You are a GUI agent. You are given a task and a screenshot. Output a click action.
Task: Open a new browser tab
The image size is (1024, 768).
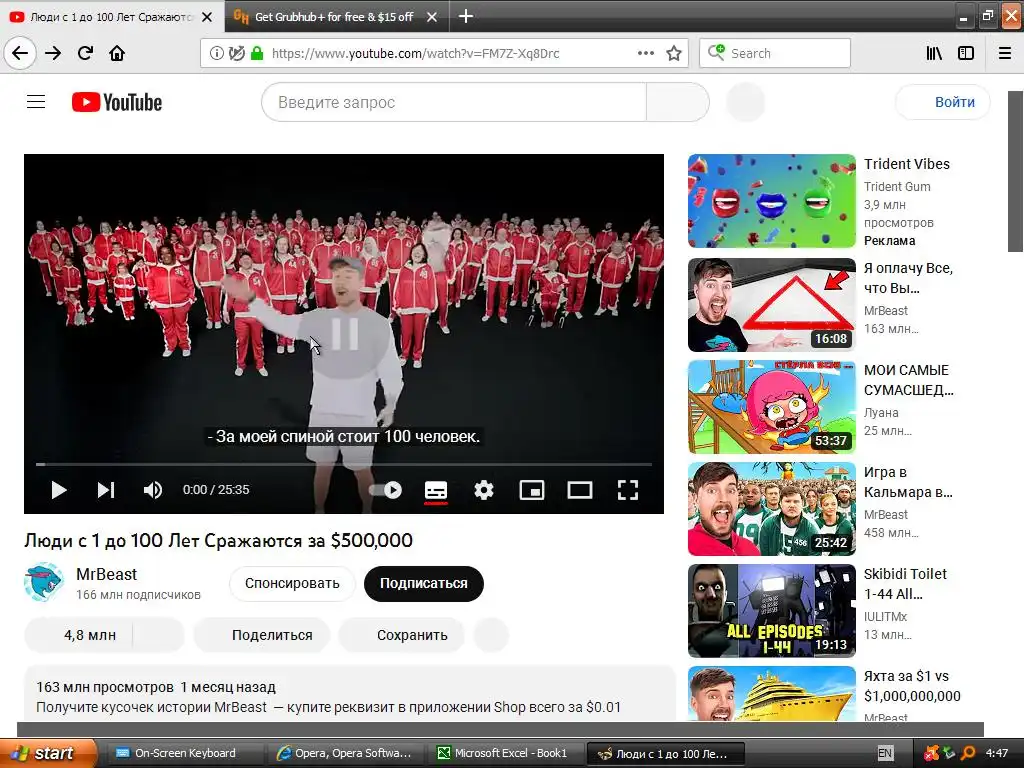[466, 16]
